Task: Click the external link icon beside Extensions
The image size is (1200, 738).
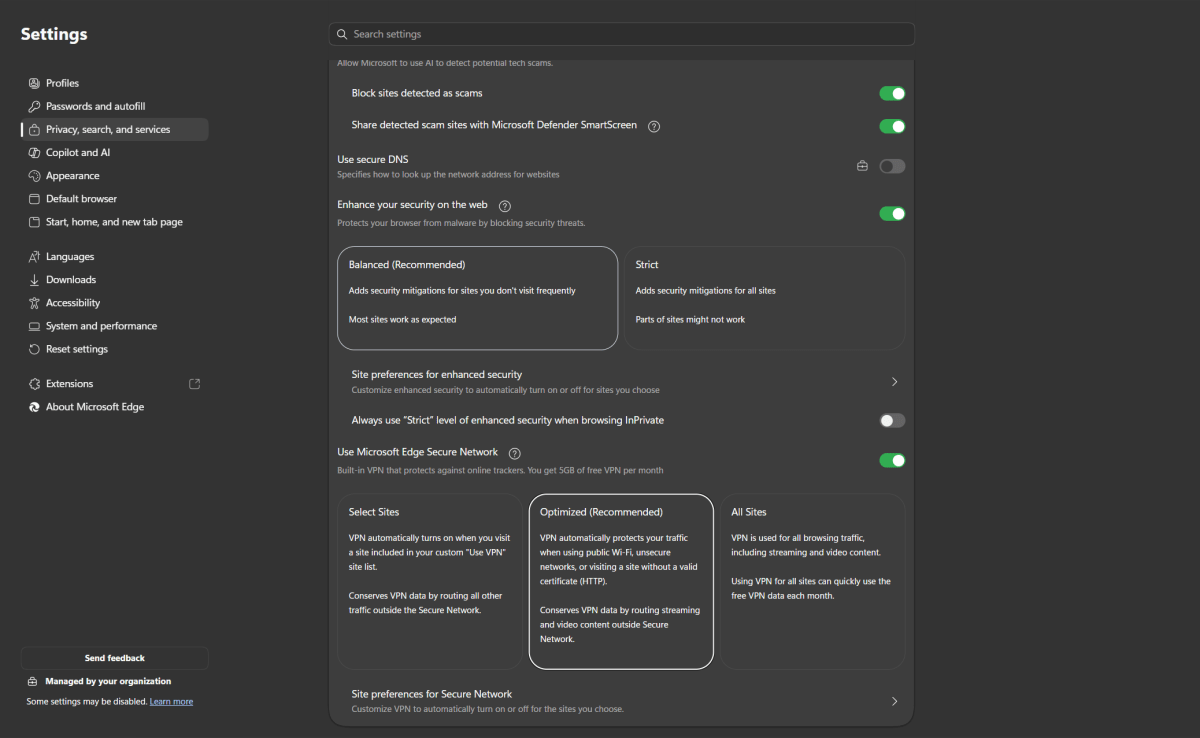Action: [x=195, y=384]
